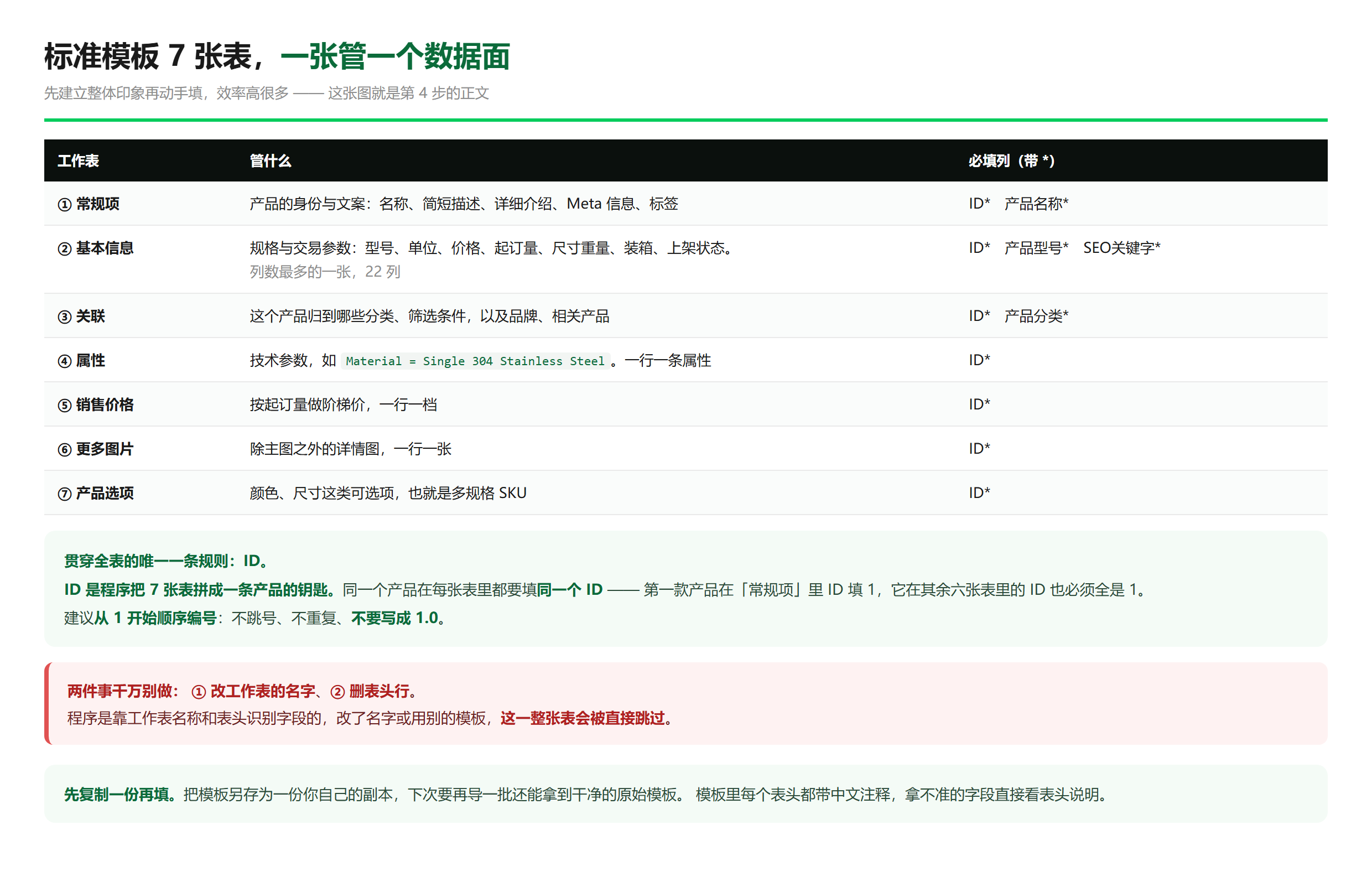
Task: Click the description '除主图之外的详情图，一行一张'
Action: click(350, 448)
